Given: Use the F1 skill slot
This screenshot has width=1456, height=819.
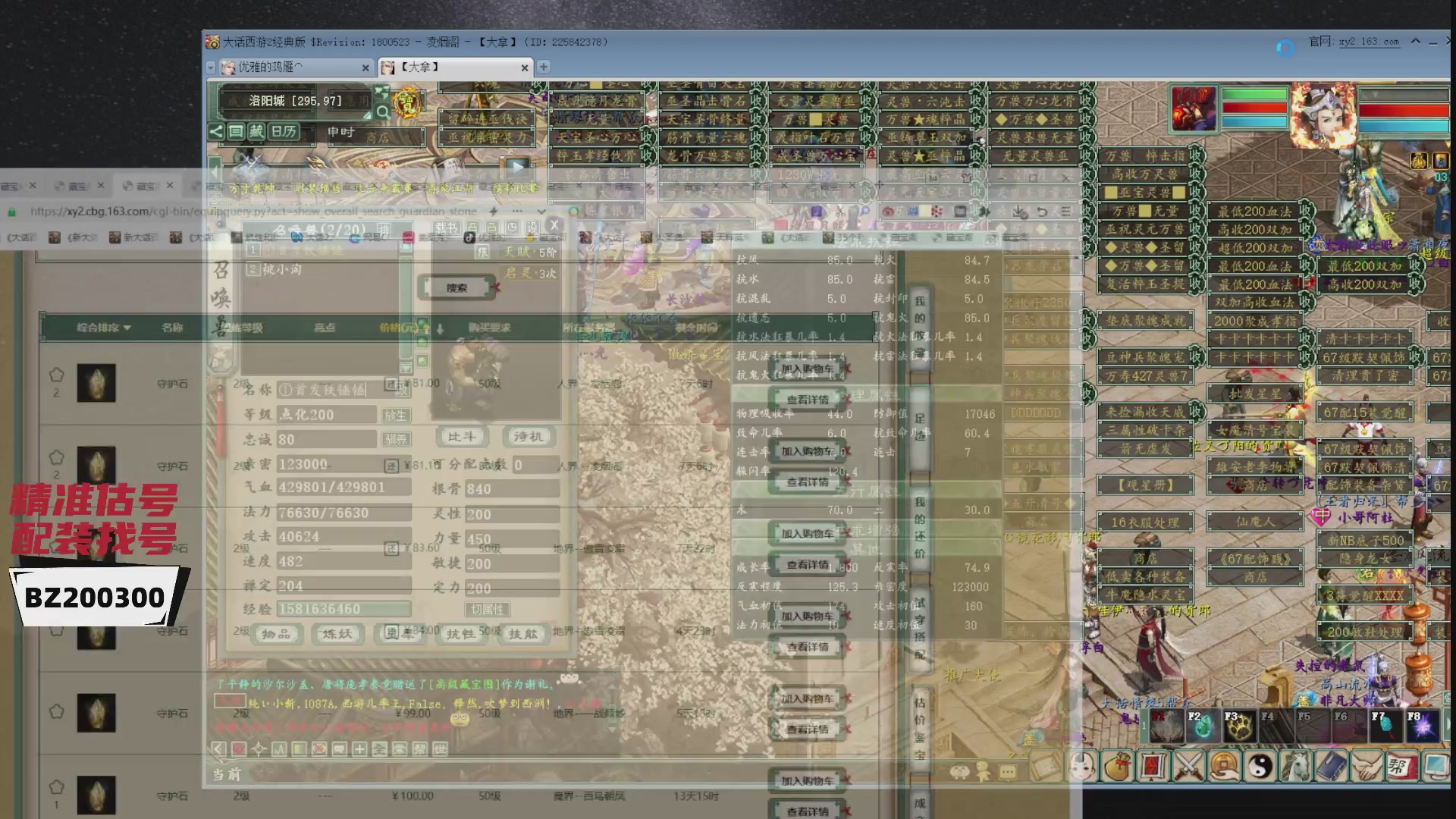Looking at the screenshot, I should click(x=1166, y=726).
